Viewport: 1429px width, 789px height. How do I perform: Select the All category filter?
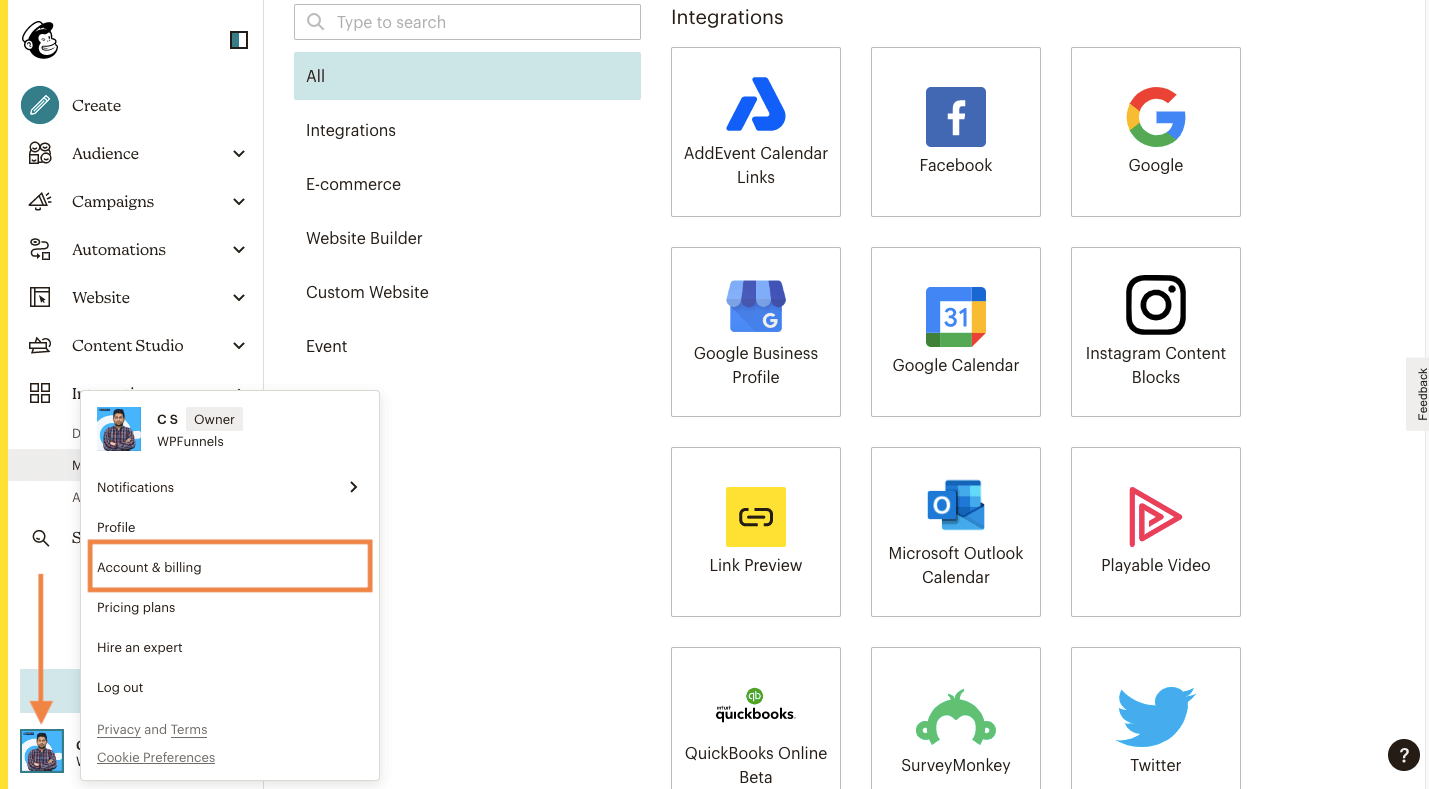tap(467, 76)
